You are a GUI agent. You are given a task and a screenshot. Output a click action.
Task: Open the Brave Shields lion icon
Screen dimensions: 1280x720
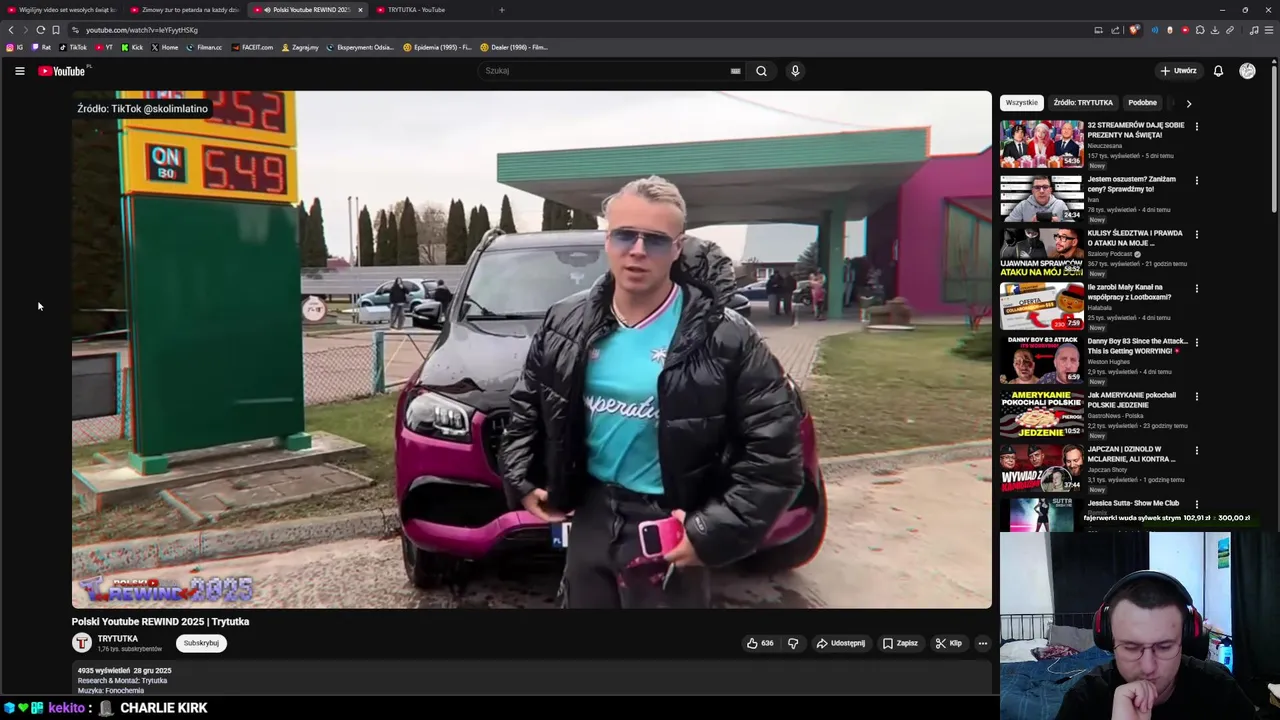(1133, 30)
